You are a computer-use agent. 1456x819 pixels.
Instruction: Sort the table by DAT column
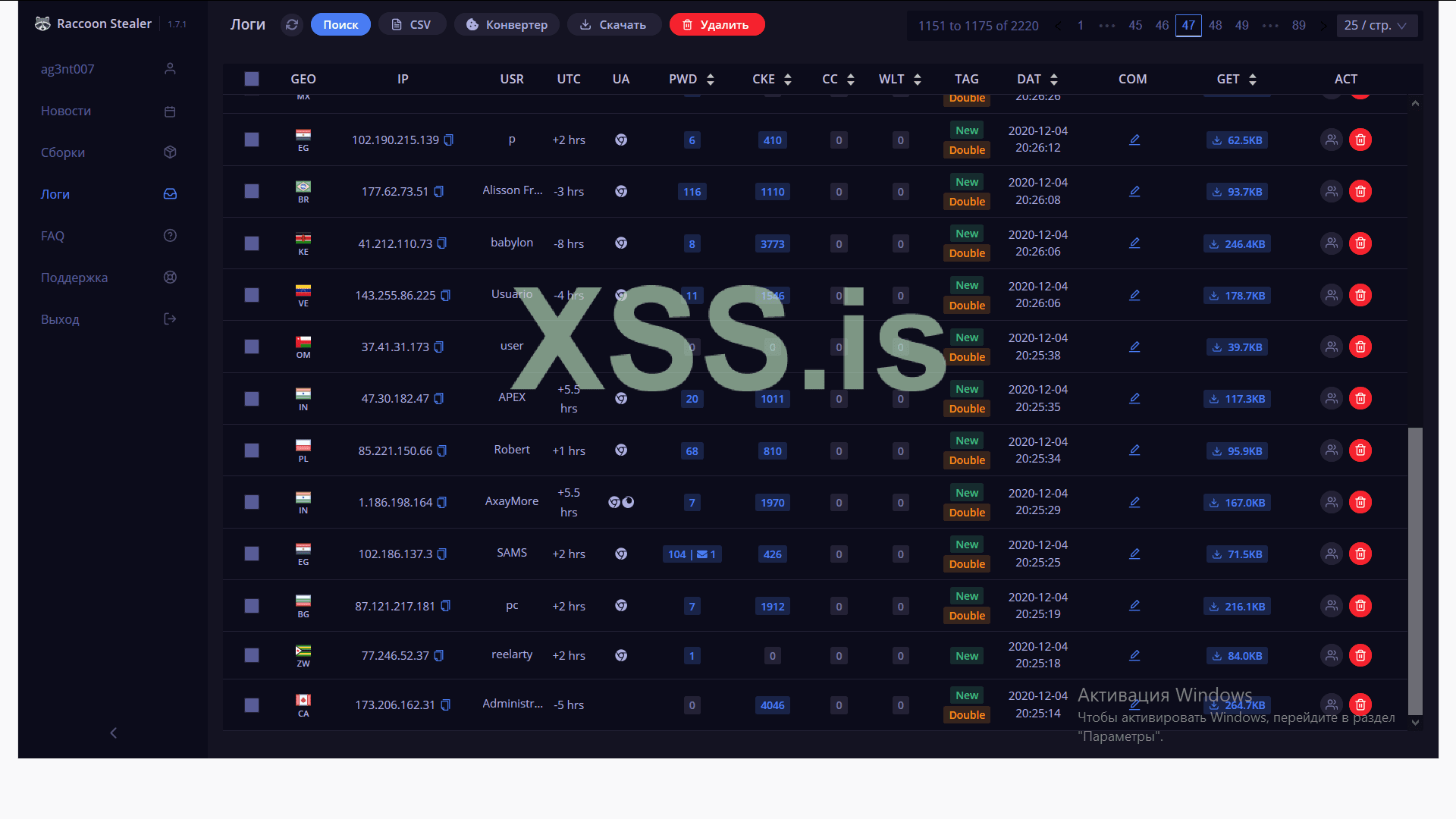[x=1054, y=79]
